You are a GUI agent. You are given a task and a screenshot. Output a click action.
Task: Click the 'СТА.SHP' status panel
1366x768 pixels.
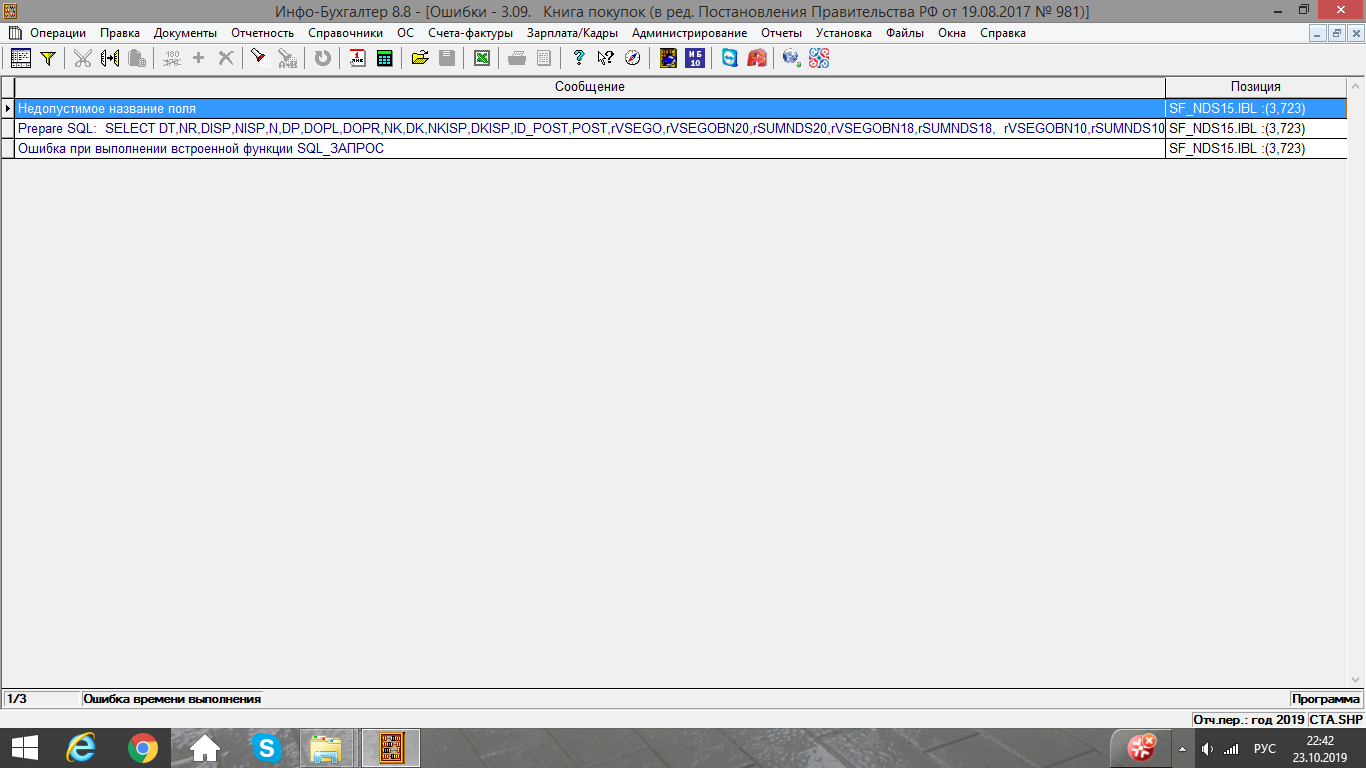[1336, 719]
